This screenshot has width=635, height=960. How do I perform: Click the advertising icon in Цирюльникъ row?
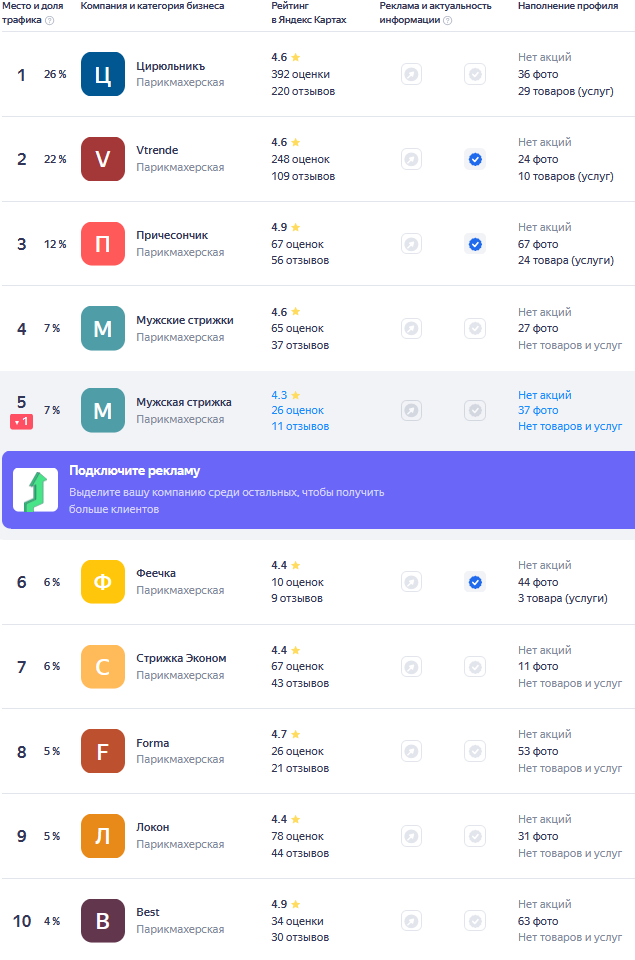point(411,74)
